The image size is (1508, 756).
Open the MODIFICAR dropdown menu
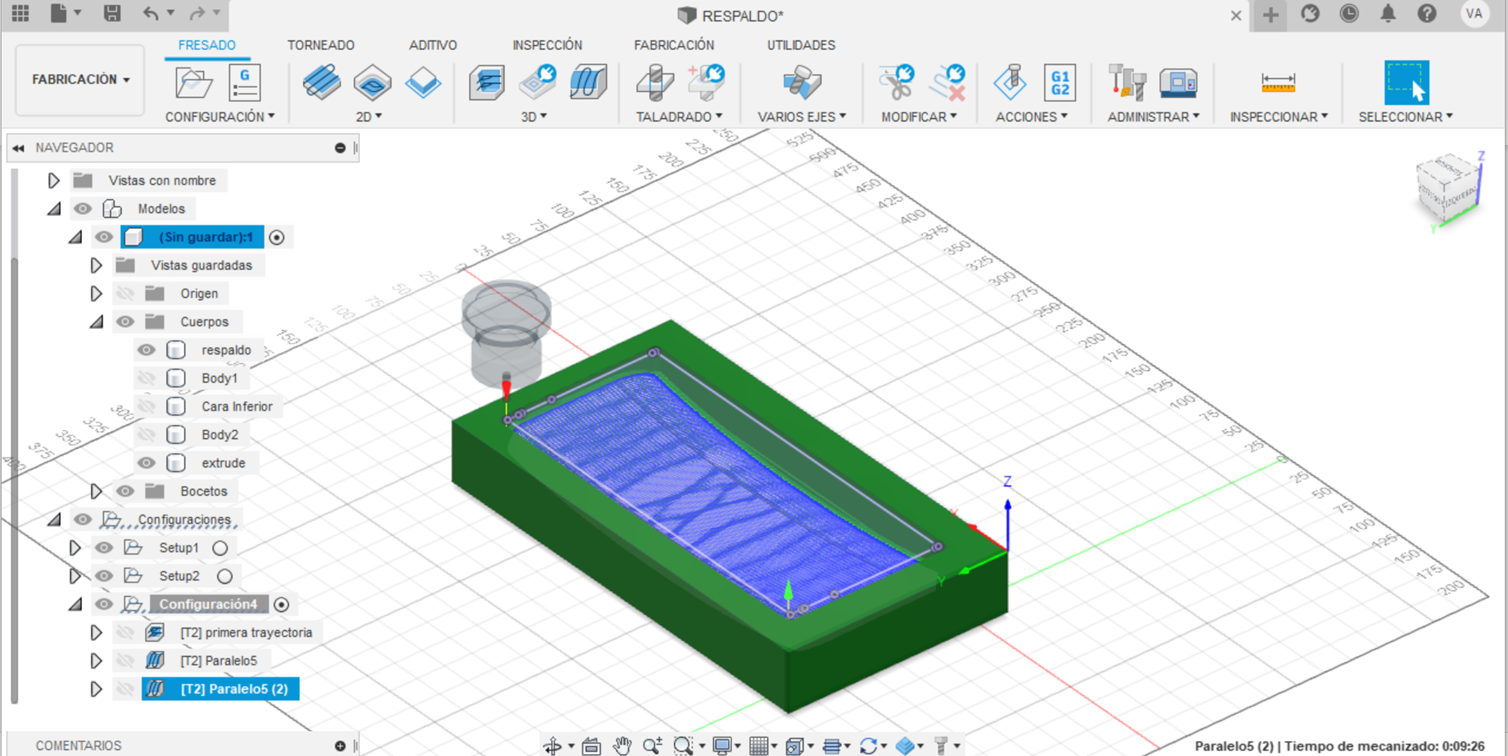919,117
